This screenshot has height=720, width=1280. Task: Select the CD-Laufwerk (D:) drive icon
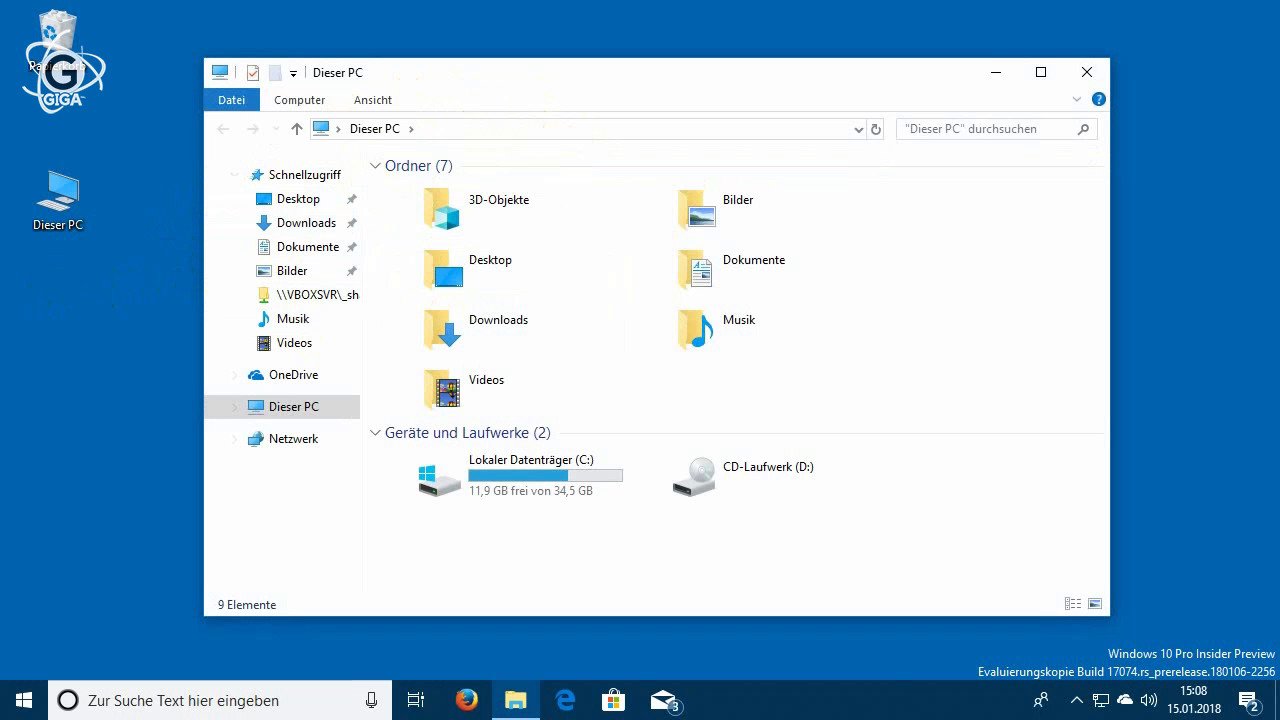click(x=694, y=477)
